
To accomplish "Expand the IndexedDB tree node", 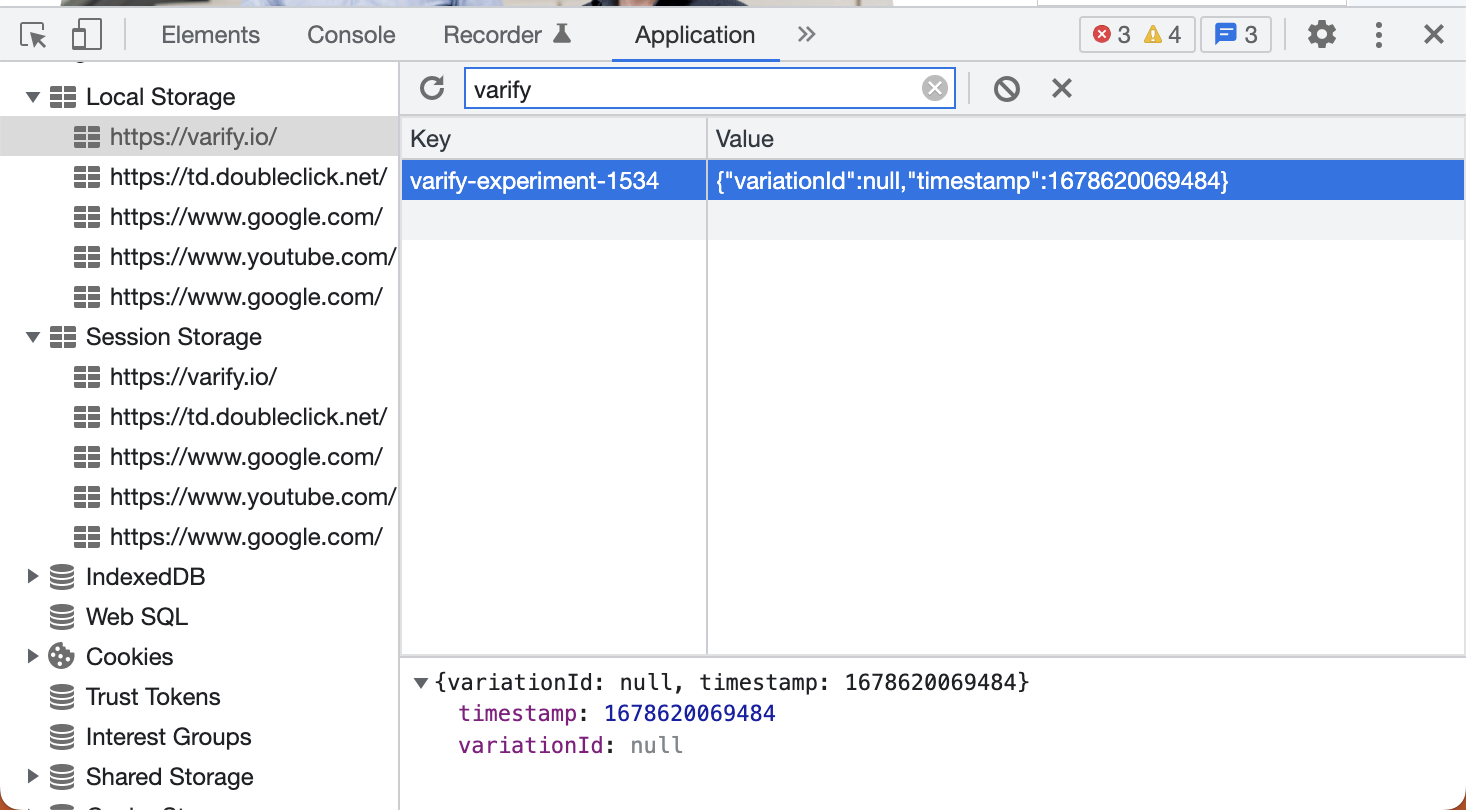I will (33, 577).
